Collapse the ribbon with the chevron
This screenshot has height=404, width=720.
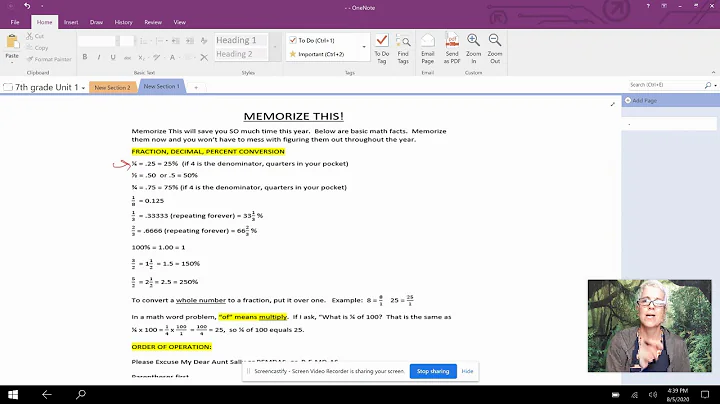[713, 72]
